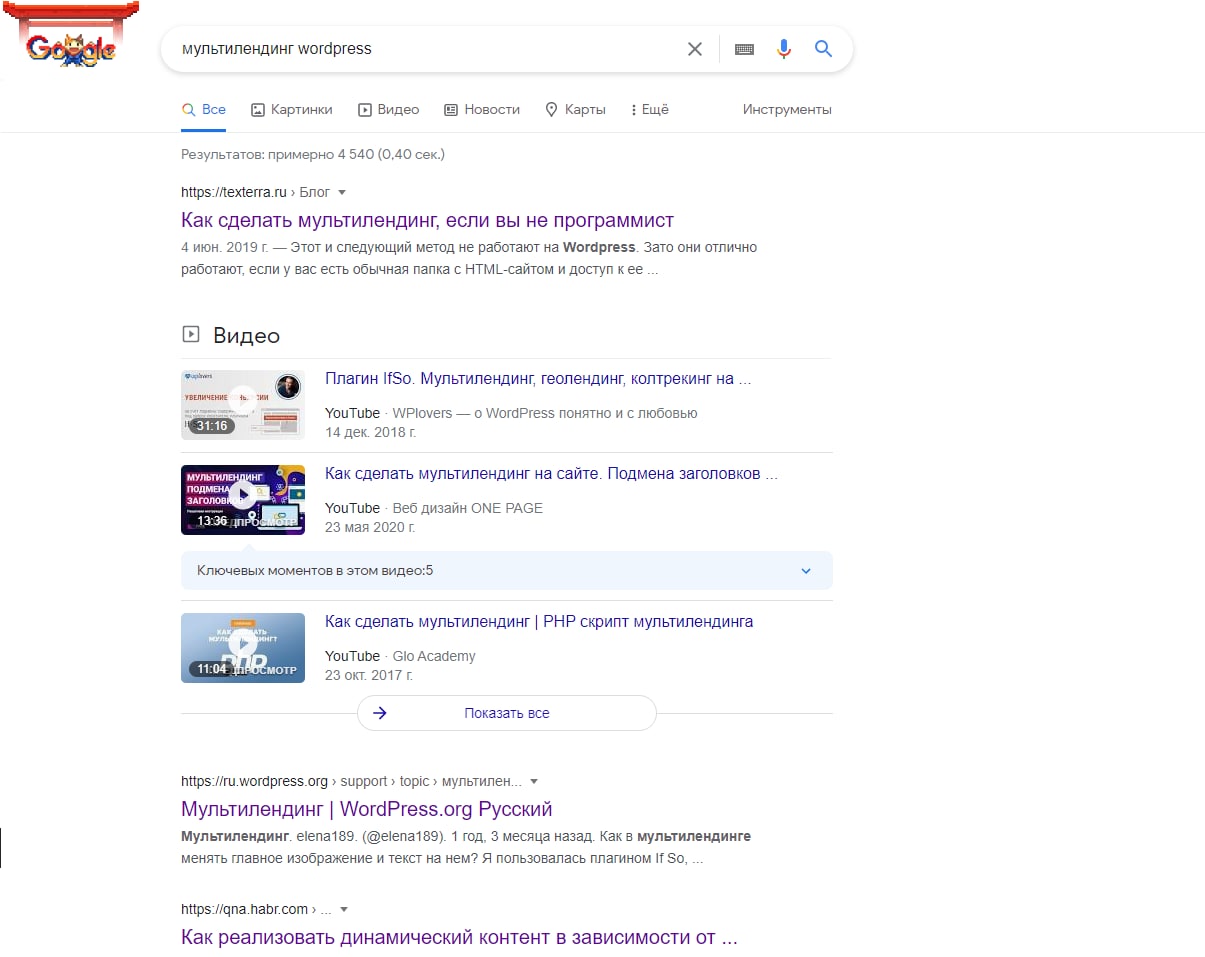Screen dimensions: 1205x957
Task: Expand 'Ключевых моментов в этом видео' chevron
Action: (806, 571)
